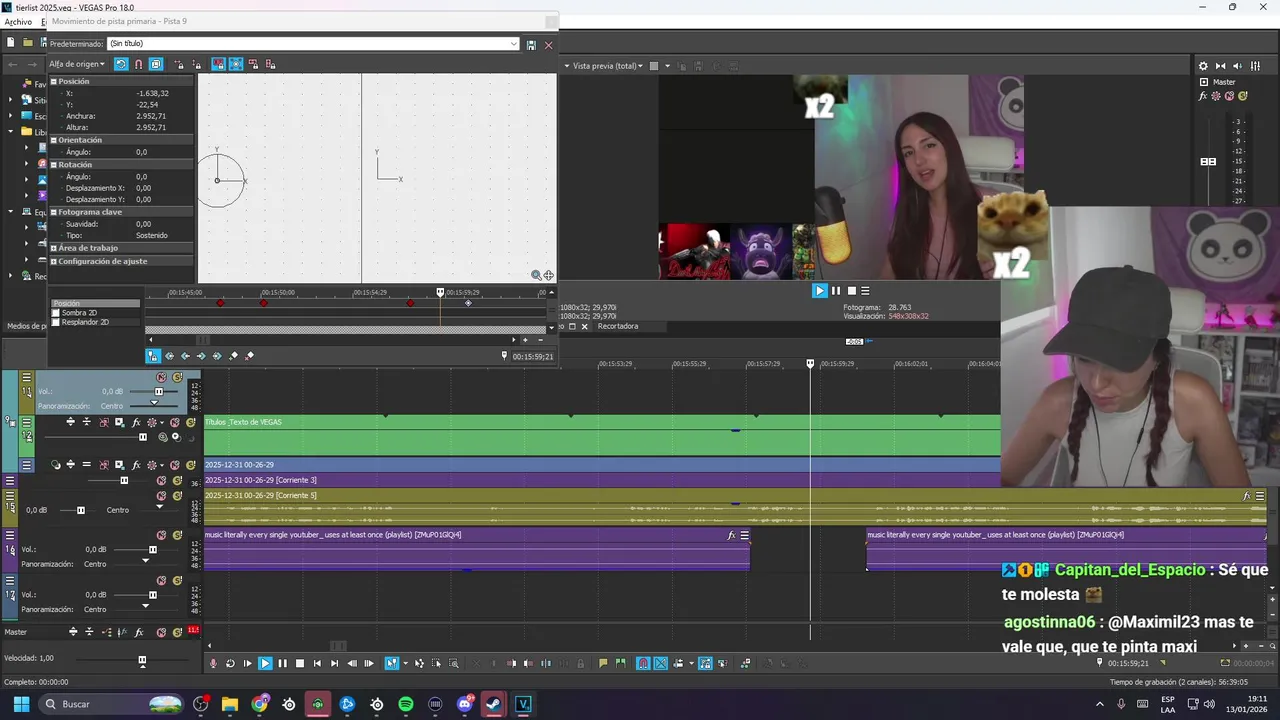This screenshot has height=720, width=1280.
Task: Select the Zoom Edit tool in timeline toolbar
Action: click(x=453, y=663)
